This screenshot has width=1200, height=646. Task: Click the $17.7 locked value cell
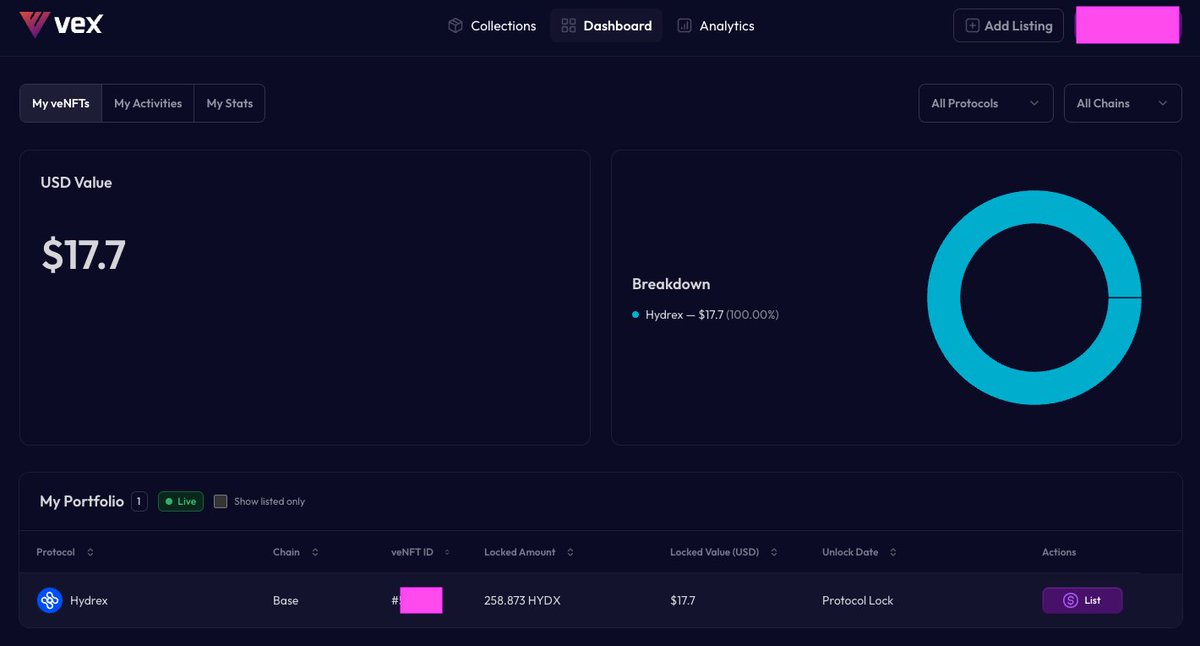[683, 601]
